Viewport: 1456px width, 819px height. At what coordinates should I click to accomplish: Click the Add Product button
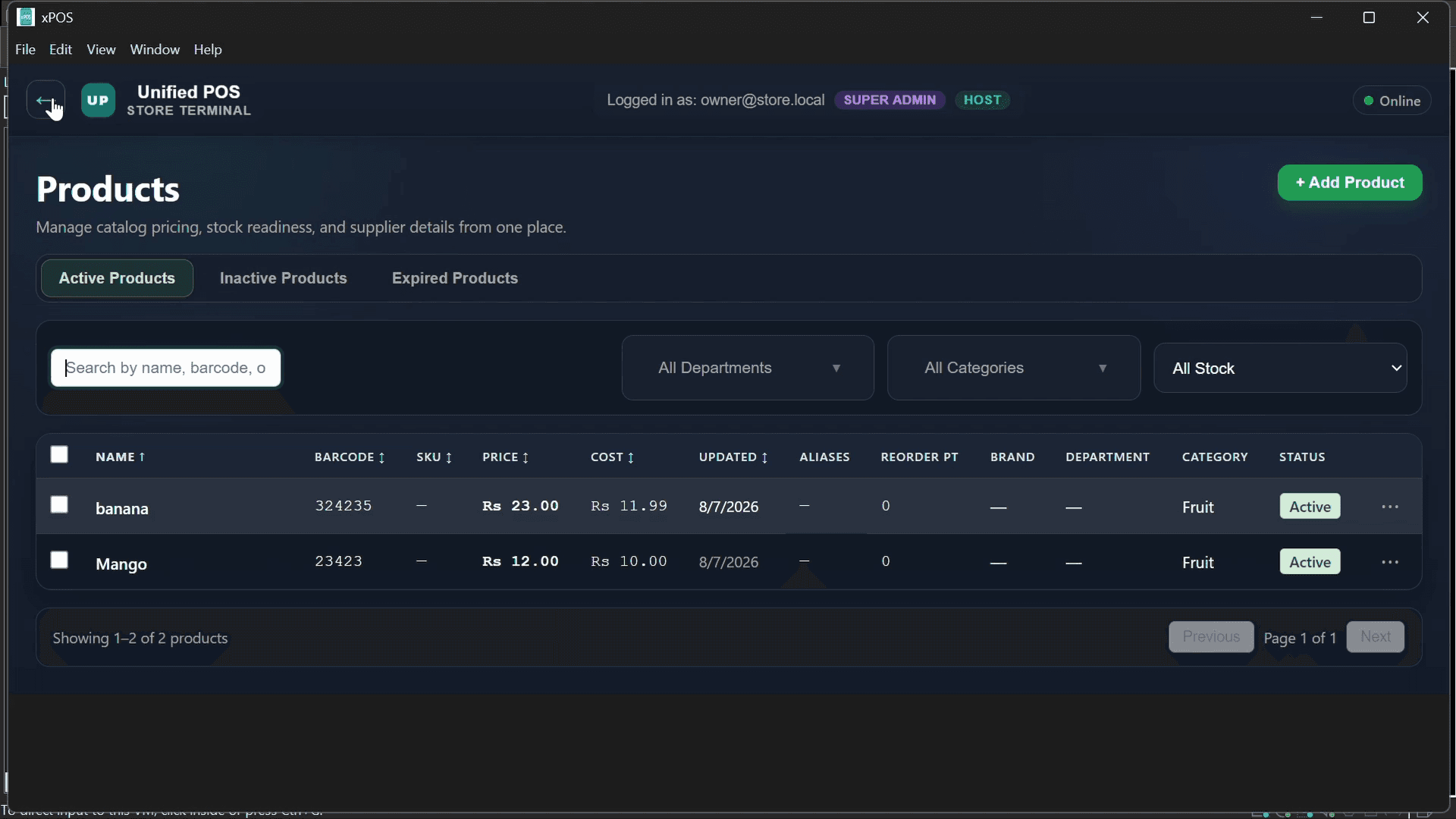[1349, 183]
